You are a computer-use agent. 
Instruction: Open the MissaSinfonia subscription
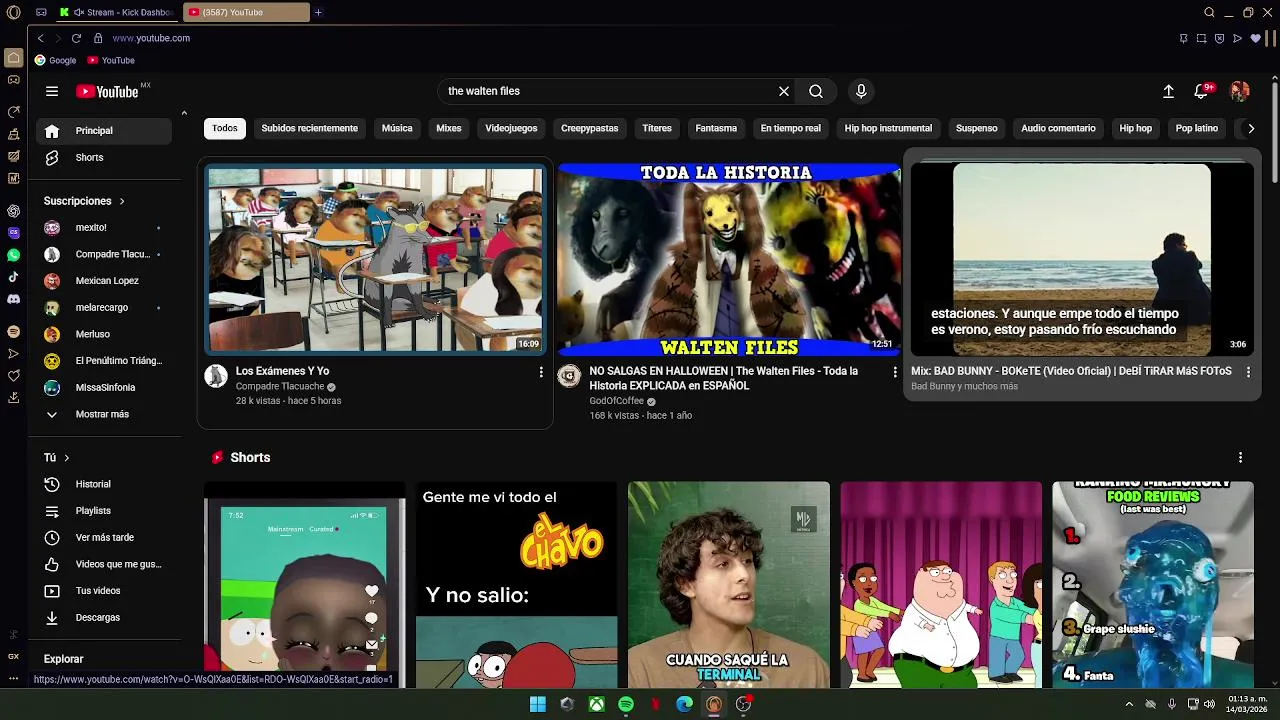click(x=104, y=388)
